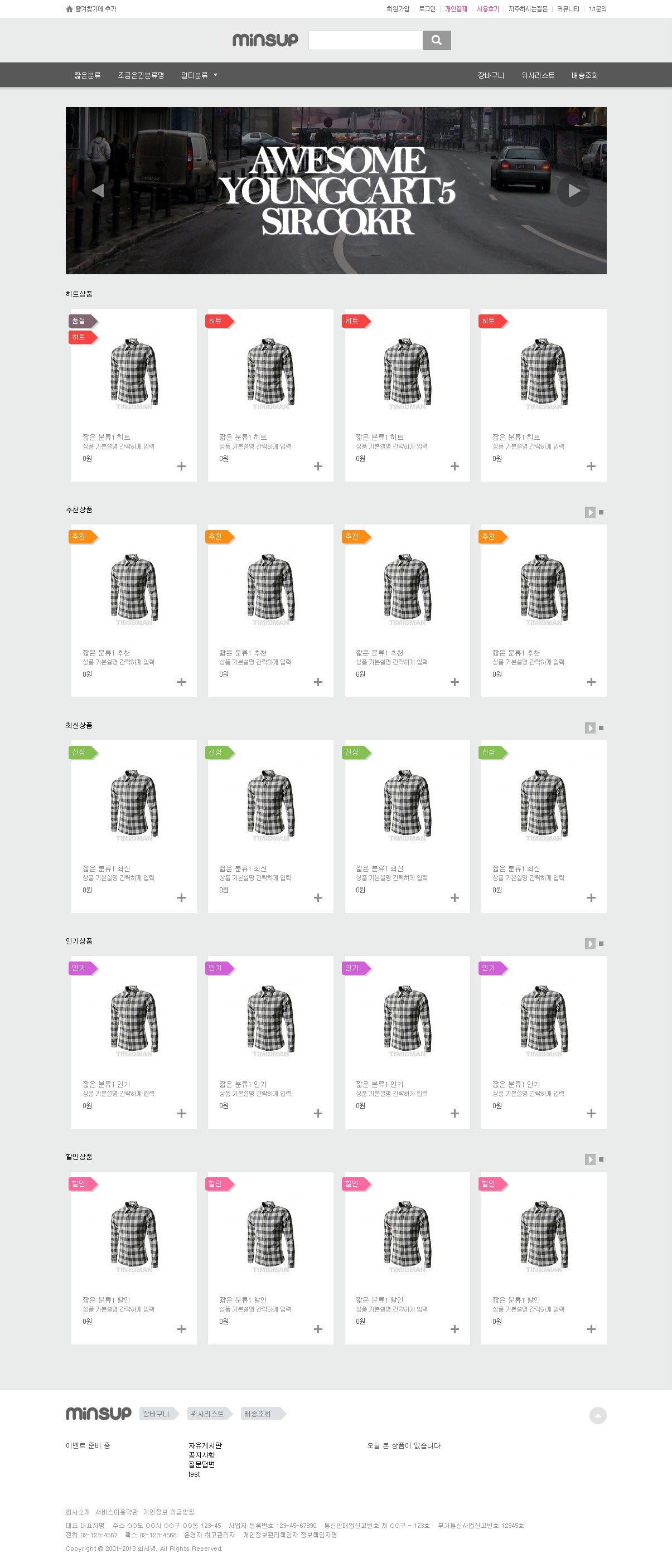
Task: Click the scroll-to-top button in the footer
Action: tap(598, 1415)
